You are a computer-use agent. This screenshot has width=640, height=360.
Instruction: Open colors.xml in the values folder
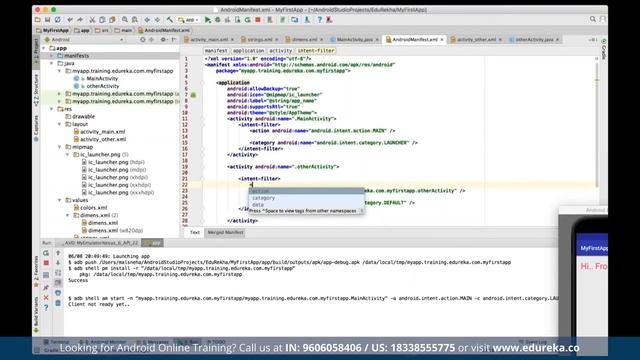click(x=93, y=208)
